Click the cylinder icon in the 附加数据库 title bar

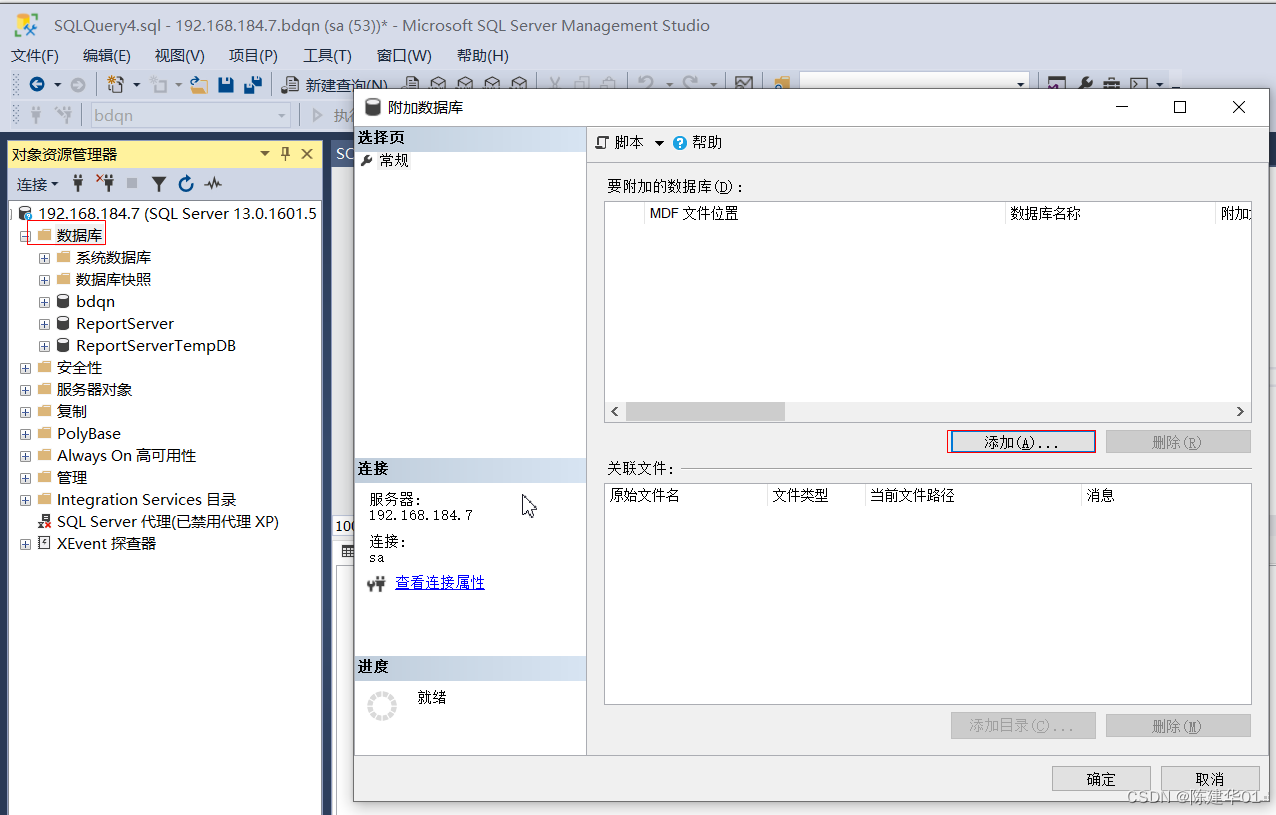(x=374, y=107)
